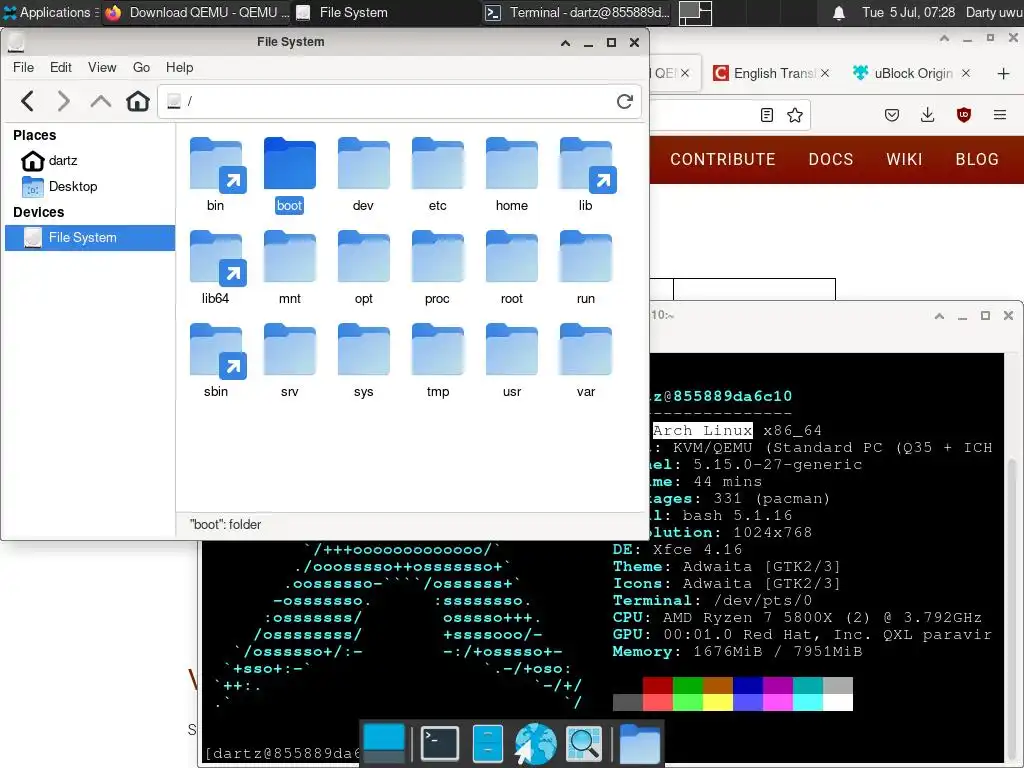Open the usr folder

coord(512,361)
